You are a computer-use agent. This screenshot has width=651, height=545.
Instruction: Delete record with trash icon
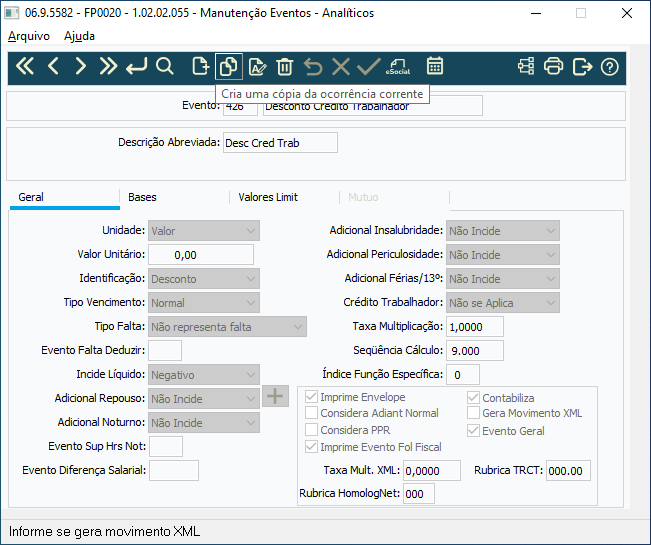click(x=285, y=66)
